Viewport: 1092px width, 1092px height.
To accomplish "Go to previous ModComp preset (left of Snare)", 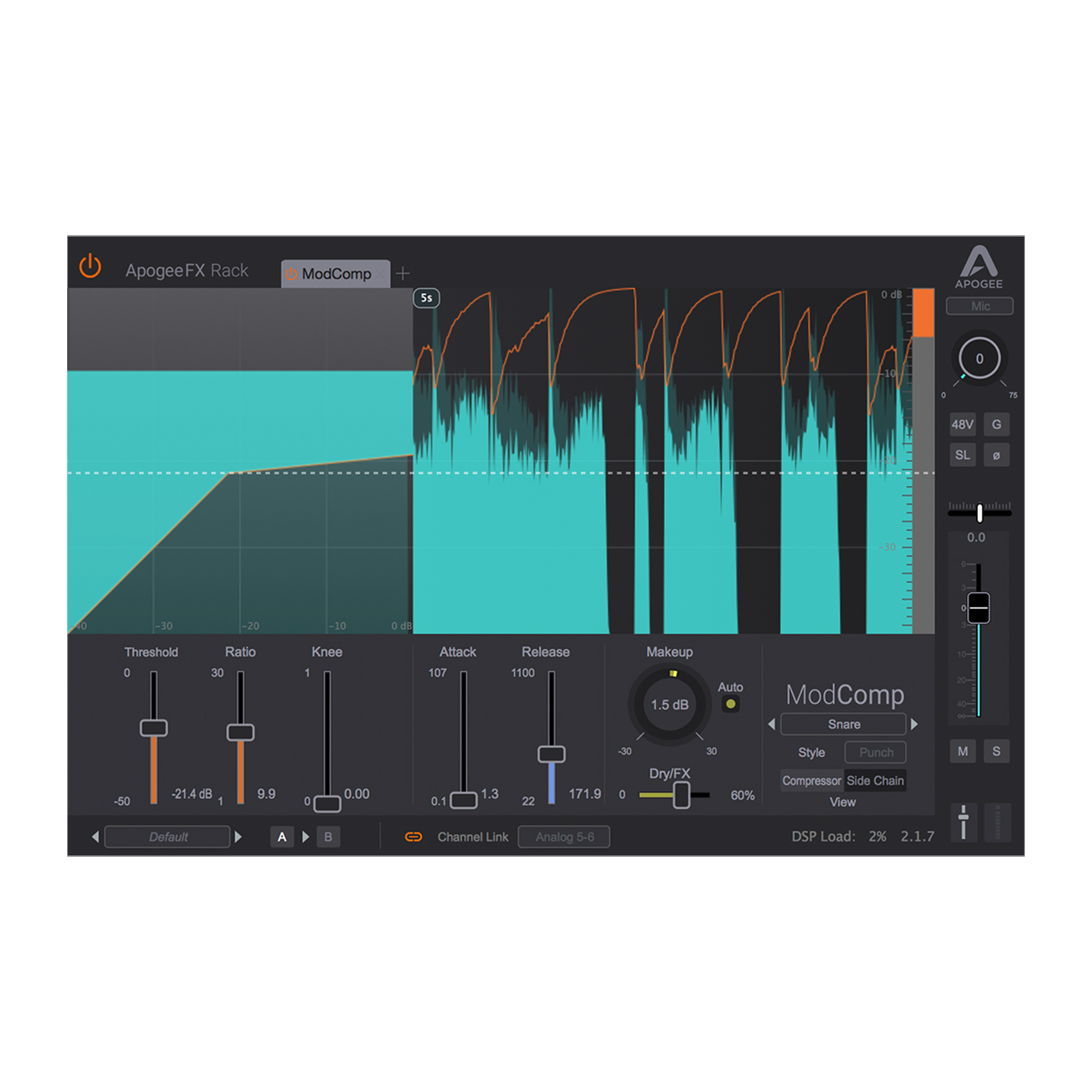I will click(x=771, y=724).
